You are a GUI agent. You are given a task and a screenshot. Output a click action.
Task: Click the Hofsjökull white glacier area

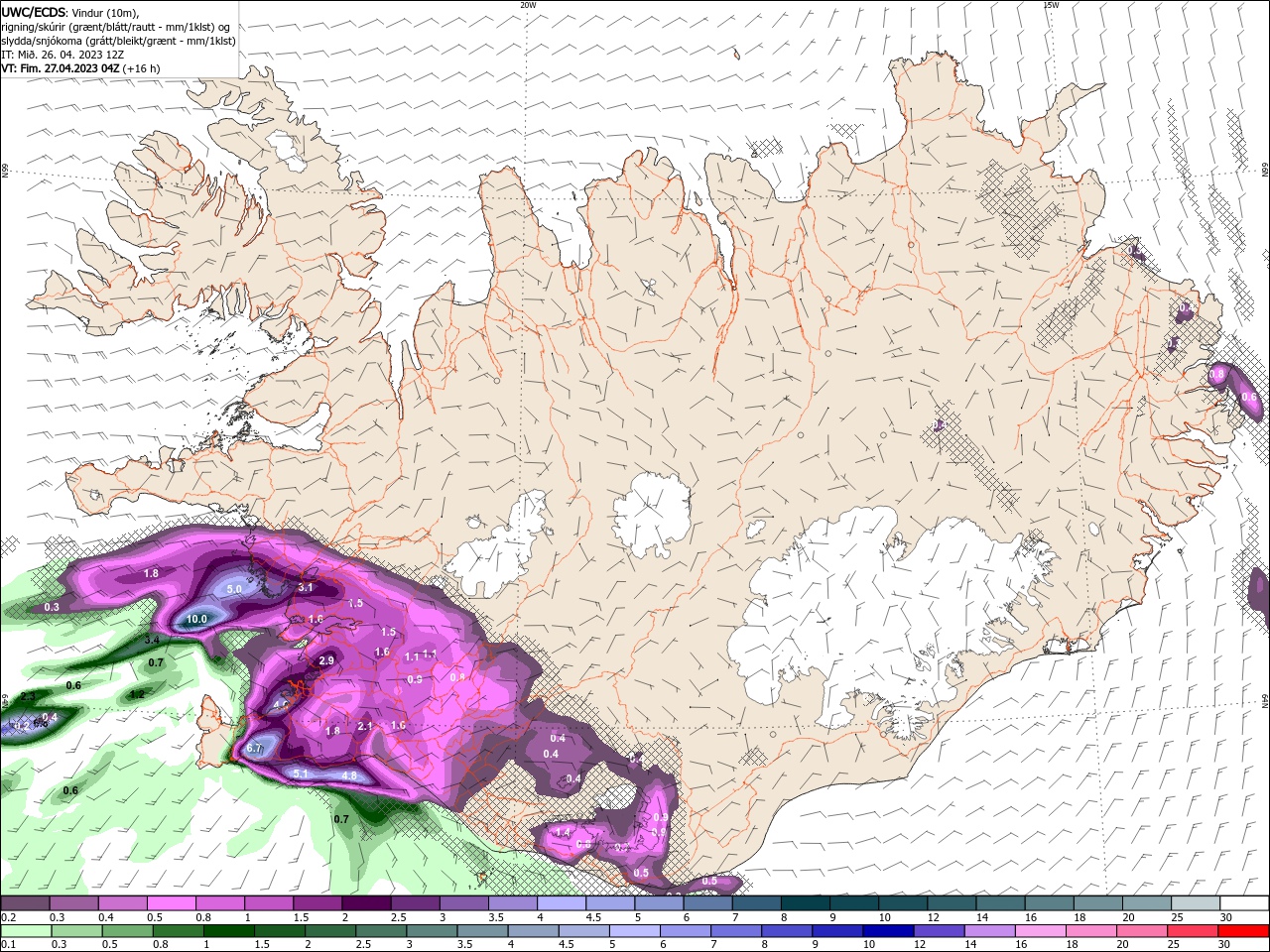click(x=652, y=514)
